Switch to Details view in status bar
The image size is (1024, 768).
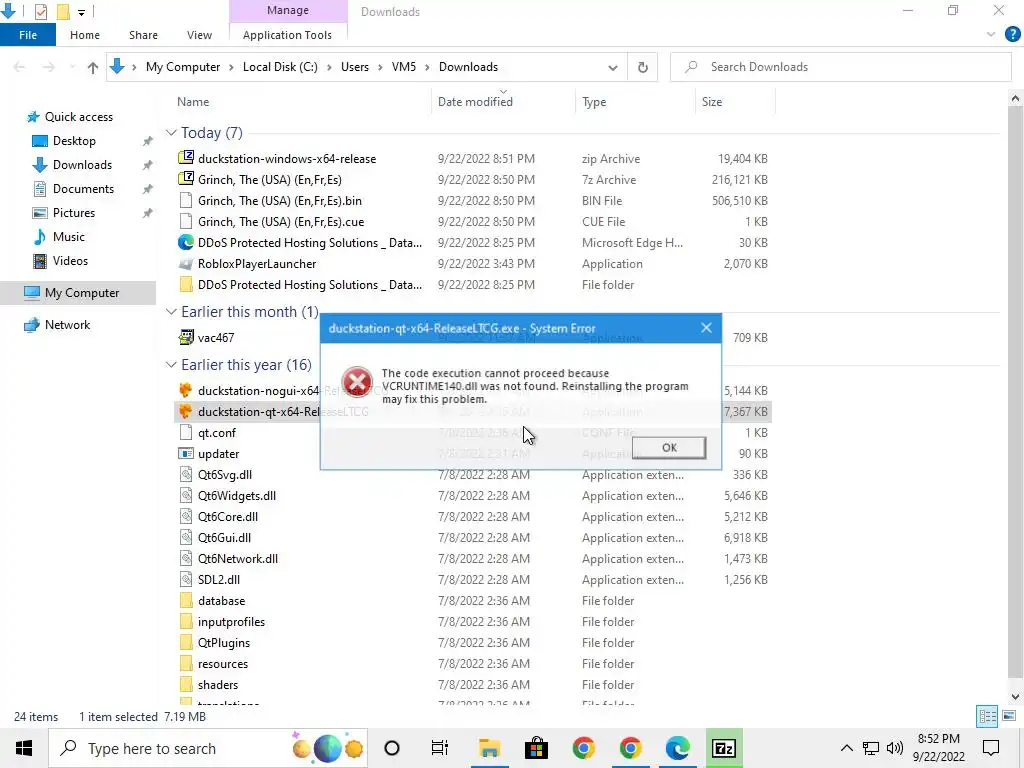tap(987, 716)
